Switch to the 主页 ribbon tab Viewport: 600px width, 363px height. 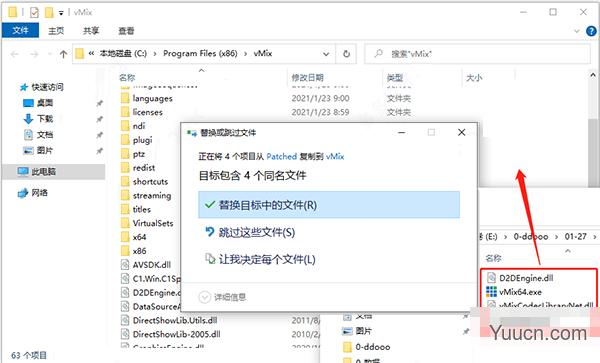coord(56,31)
